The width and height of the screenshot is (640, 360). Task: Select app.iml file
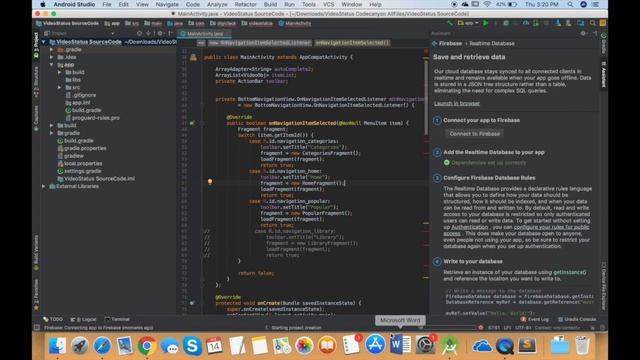[x=78, y=103]
